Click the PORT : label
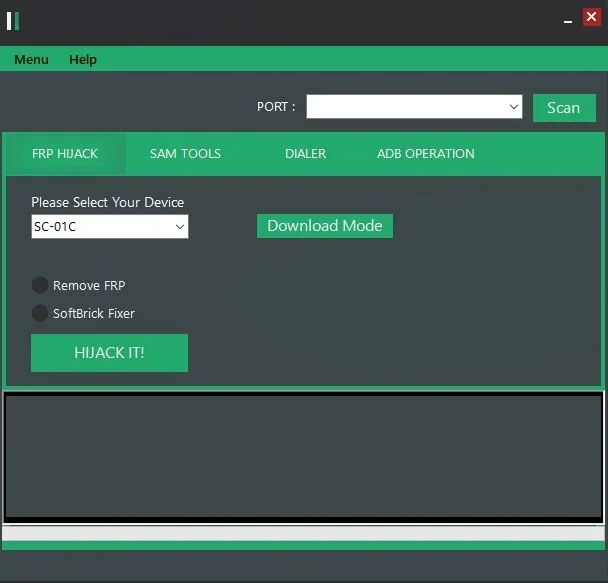Viewport: 608px width, 583px height. [x=276, y=107]
